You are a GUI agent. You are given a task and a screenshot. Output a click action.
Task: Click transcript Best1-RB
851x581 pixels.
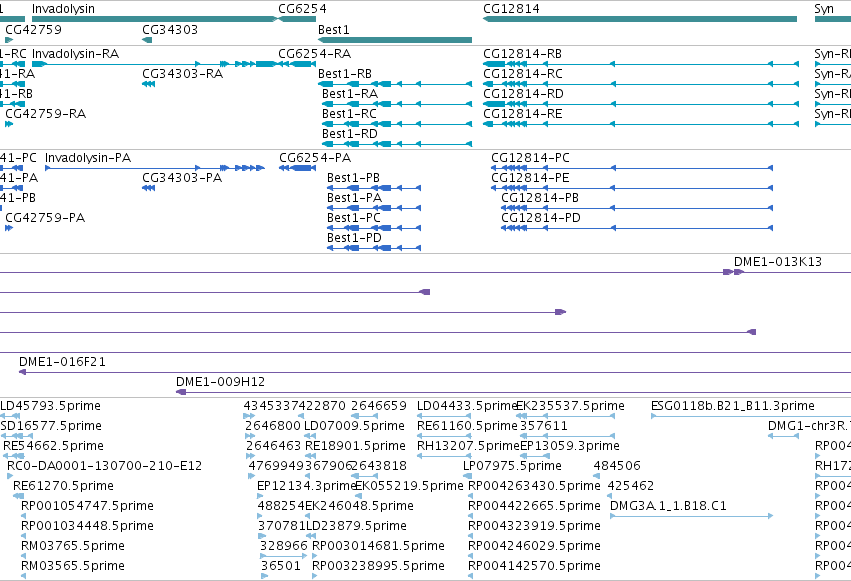(x=395, y=84)
